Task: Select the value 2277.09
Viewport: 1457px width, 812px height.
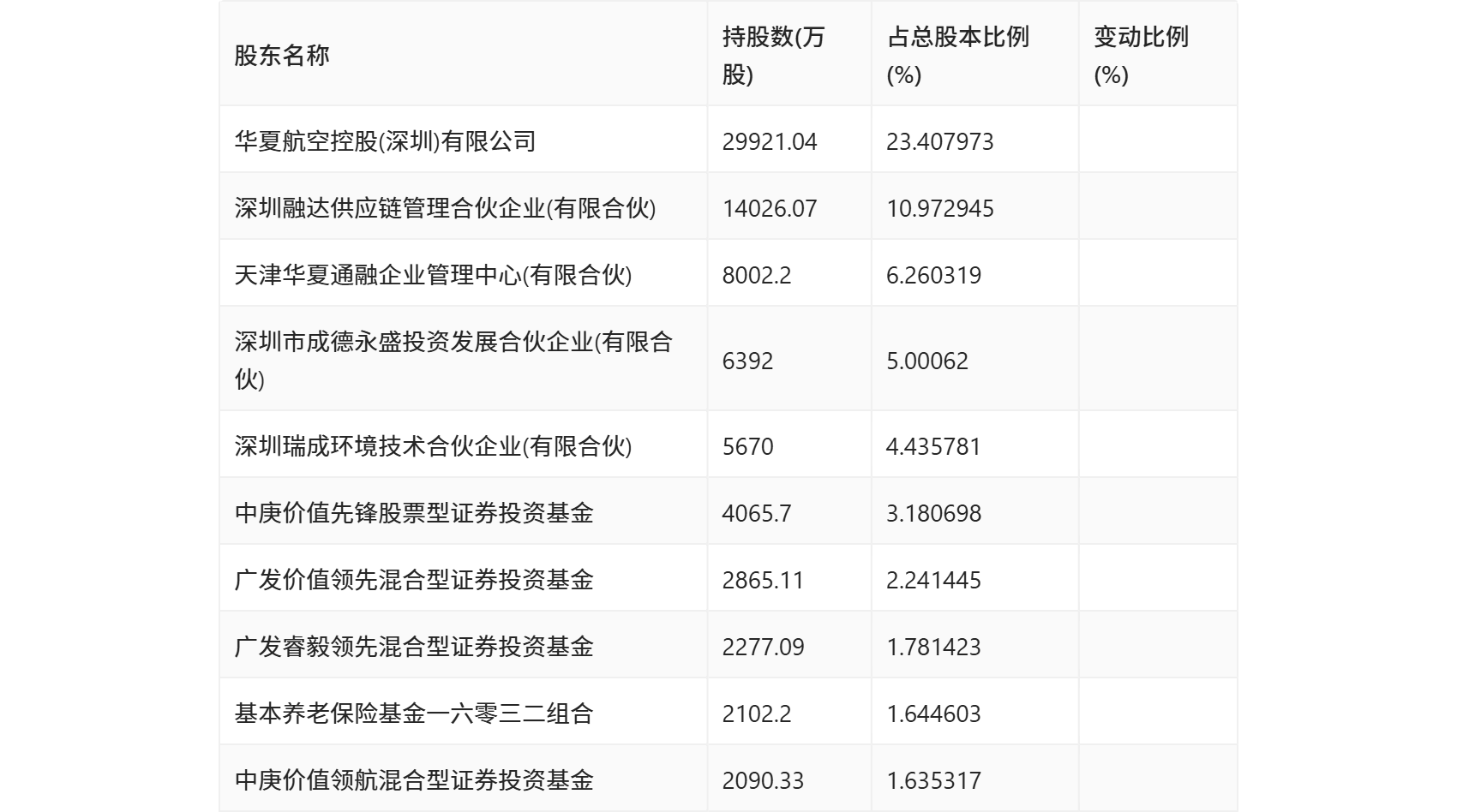Action: pos(763,647)
